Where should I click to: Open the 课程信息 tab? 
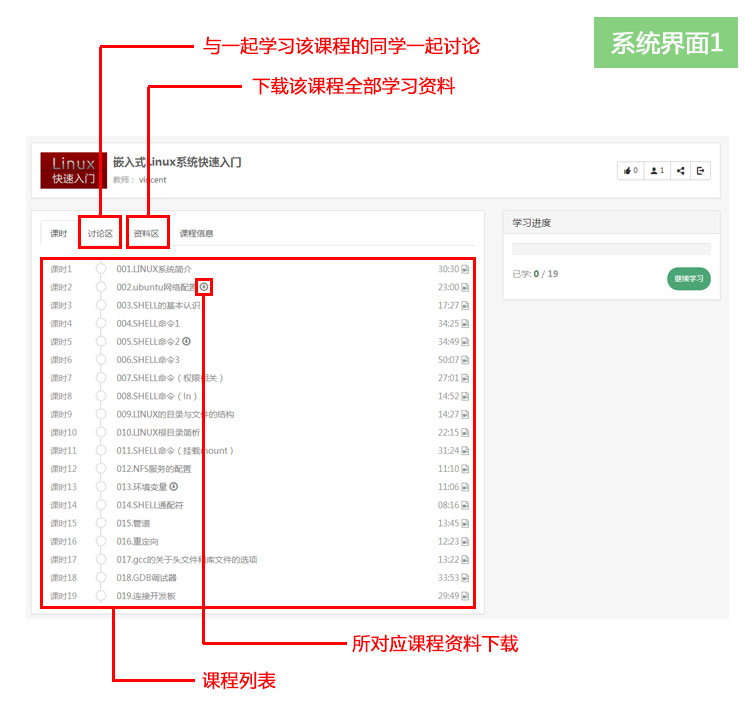pos(196,234)
